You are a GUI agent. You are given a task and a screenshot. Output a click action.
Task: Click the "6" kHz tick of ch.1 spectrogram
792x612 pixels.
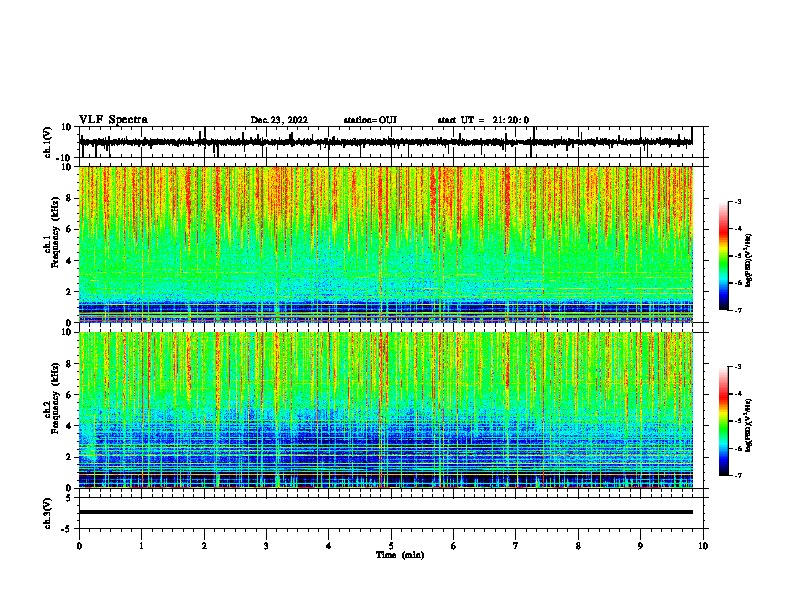[70, 229]
